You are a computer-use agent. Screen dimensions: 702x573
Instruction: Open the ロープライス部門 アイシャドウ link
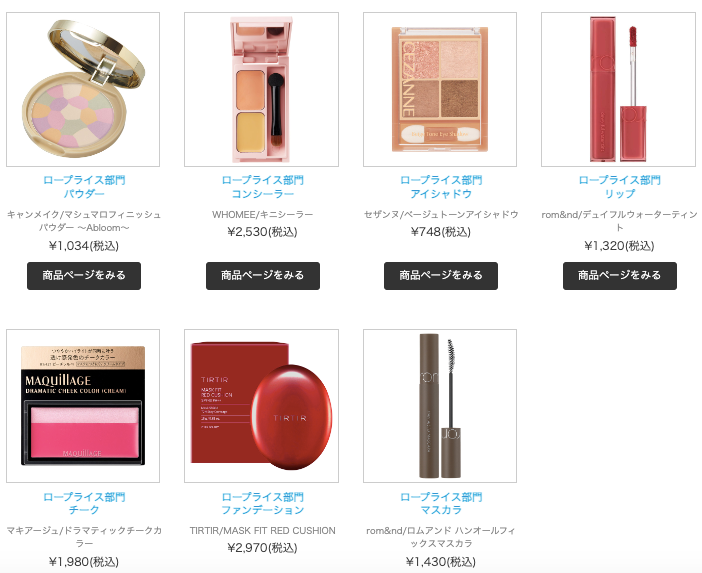click(441, 187)
